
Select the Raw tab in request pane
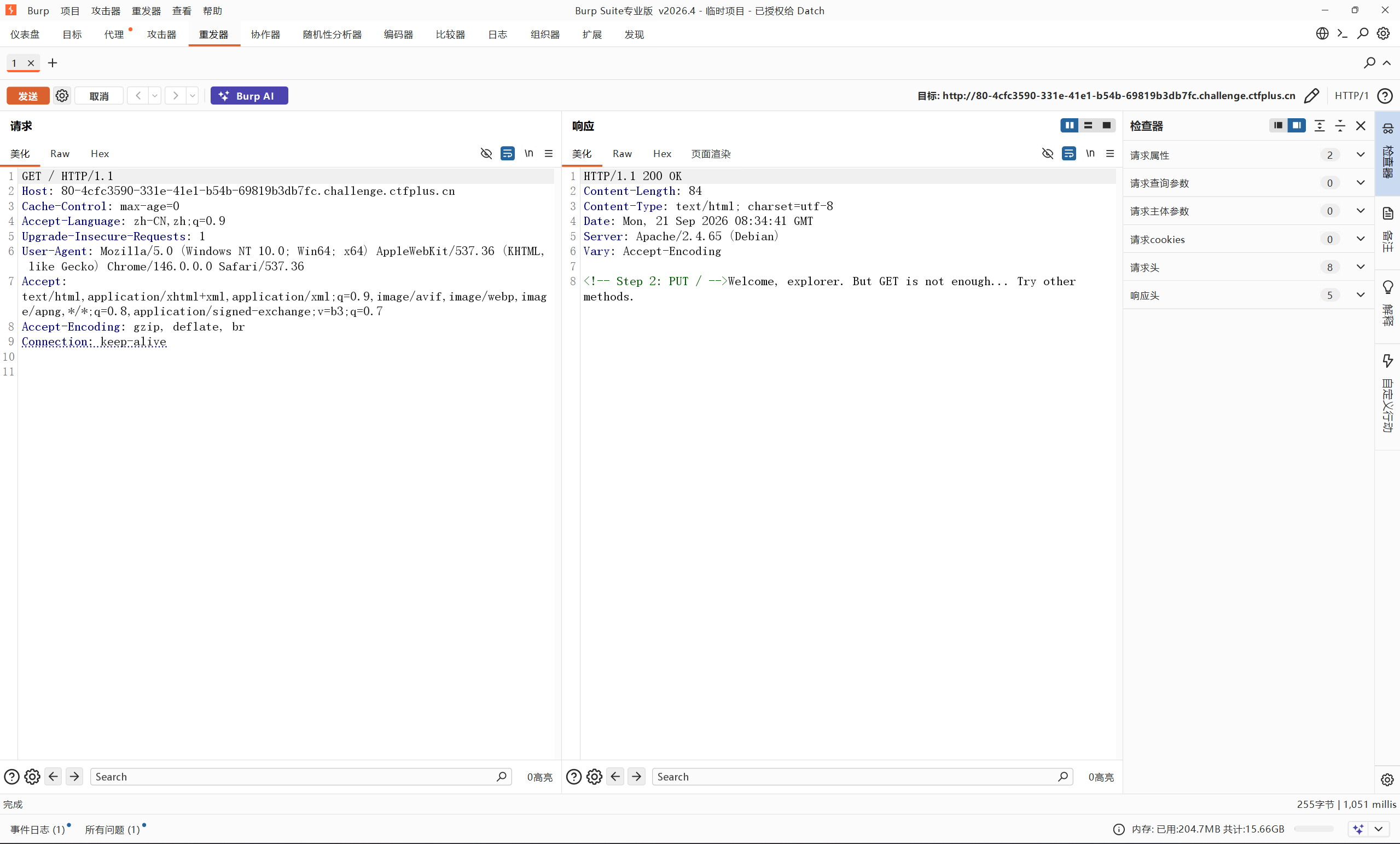(x=60, y=153)
